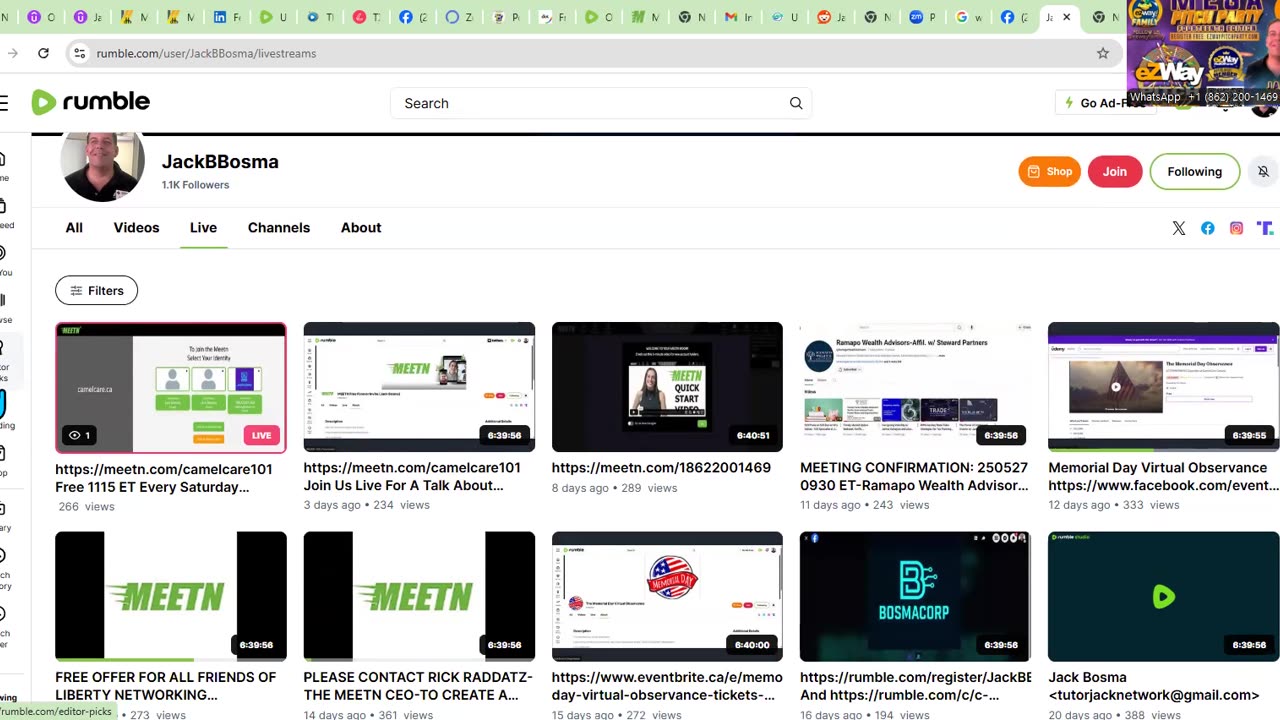Viewport: 1280px width, 720px height.
Task: Open the BOSMACORP video thumbnail
Action: (915, 597)
